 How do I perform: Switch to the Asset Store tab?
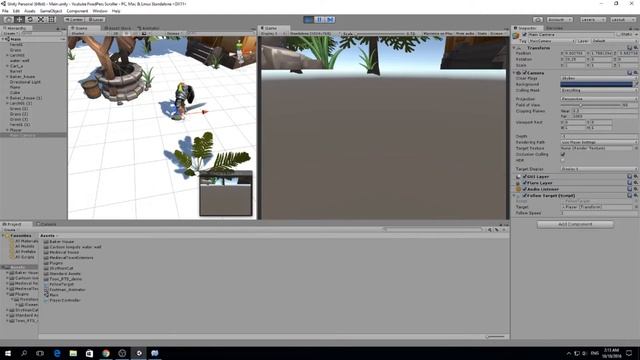tap(118, 28)
